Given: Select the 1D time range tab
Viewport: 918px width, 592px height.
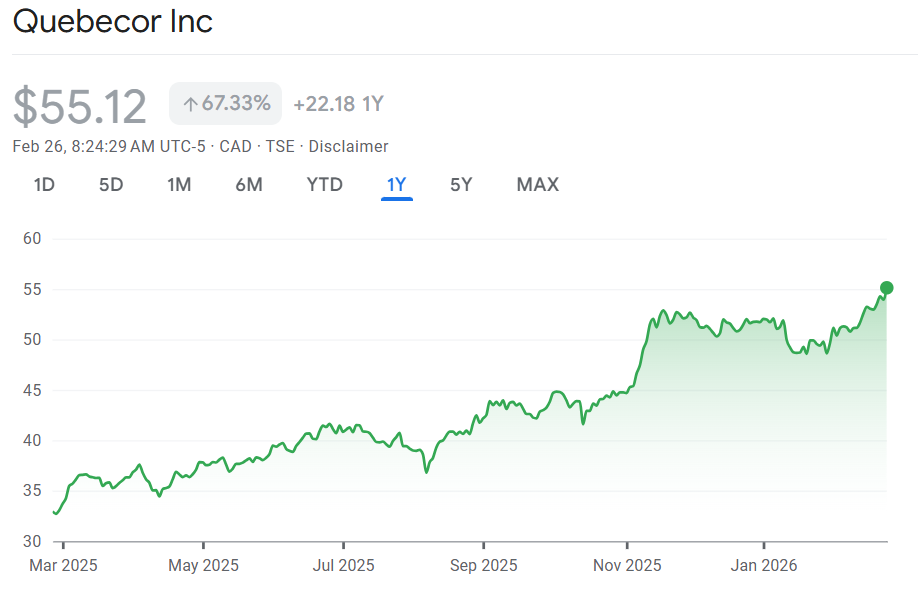Looking at the screenshot, I should [44, 184].
